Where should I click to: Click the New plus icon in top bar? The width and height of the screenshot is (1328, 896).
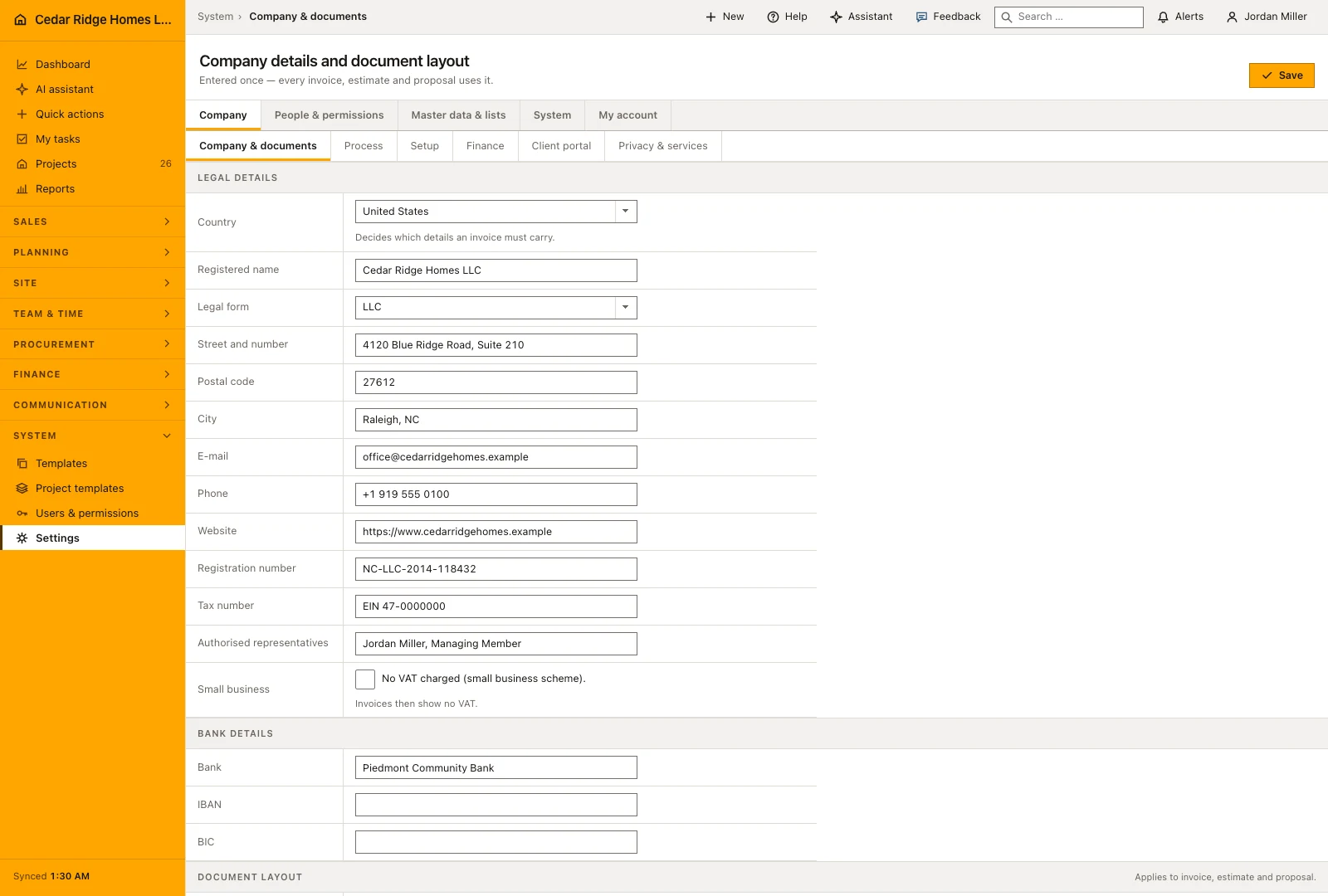click(x=710, y=17)
